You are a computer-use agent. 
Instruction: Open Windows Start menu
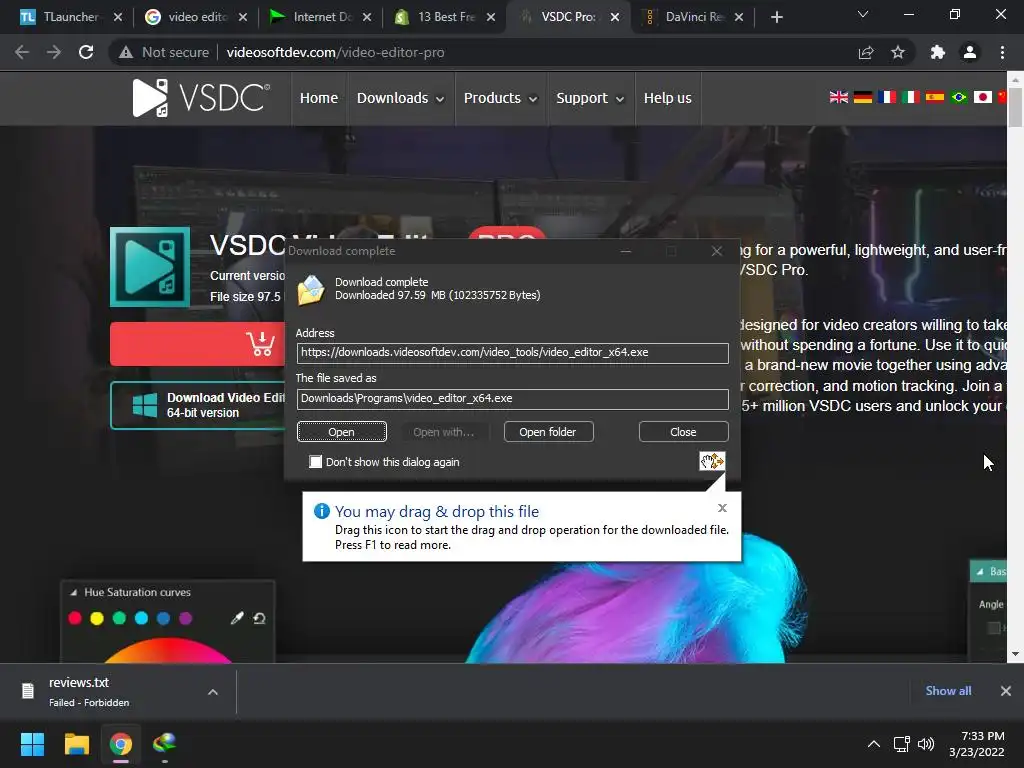click(32, 744)
